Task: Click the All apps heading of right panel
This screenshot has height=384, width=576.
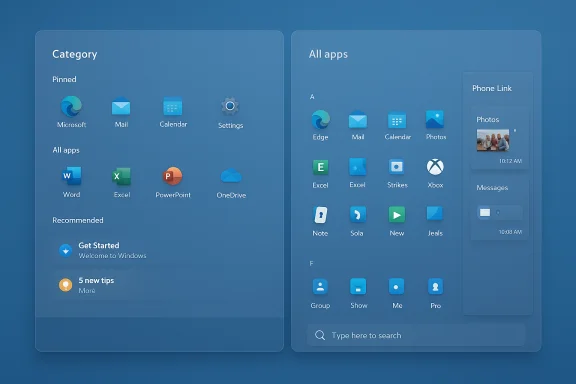Action: tap(328, 54)
